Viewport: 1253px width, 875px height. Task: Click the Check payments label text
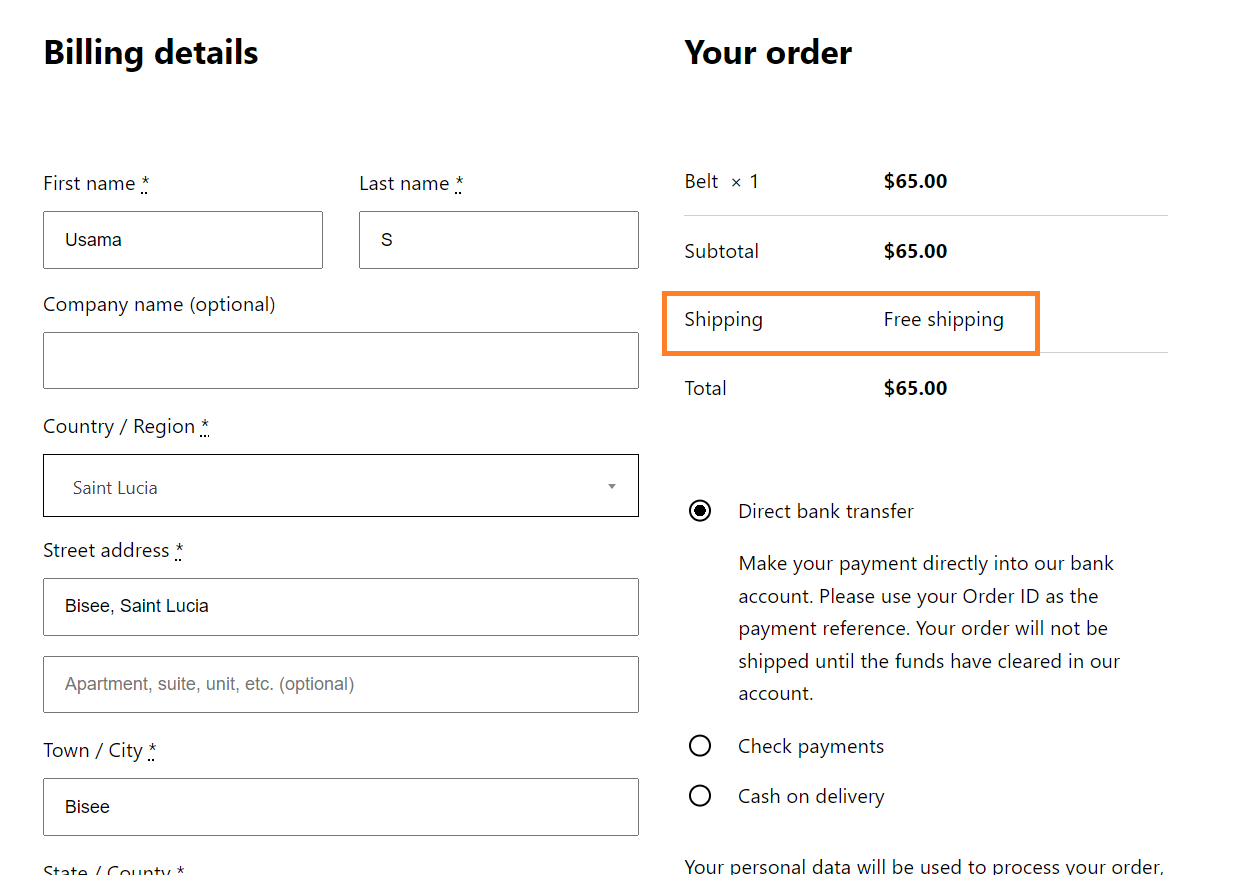click(811, 747)
